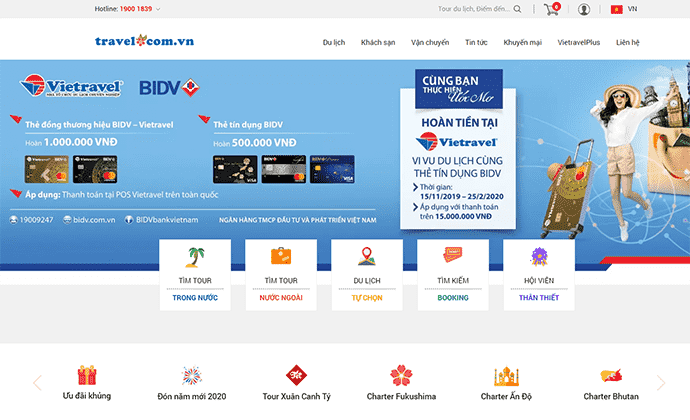Image resolution: width=690 pixels, height=420 pixels.
Task: Click the search field Tour du lịch, Điểm đến
Action: tap(473, 9)
